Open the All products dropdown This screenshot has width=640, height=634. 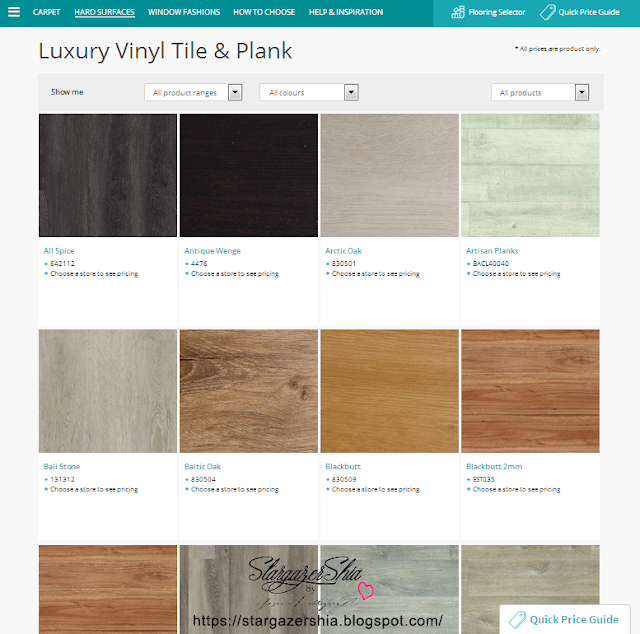[540, 92]
